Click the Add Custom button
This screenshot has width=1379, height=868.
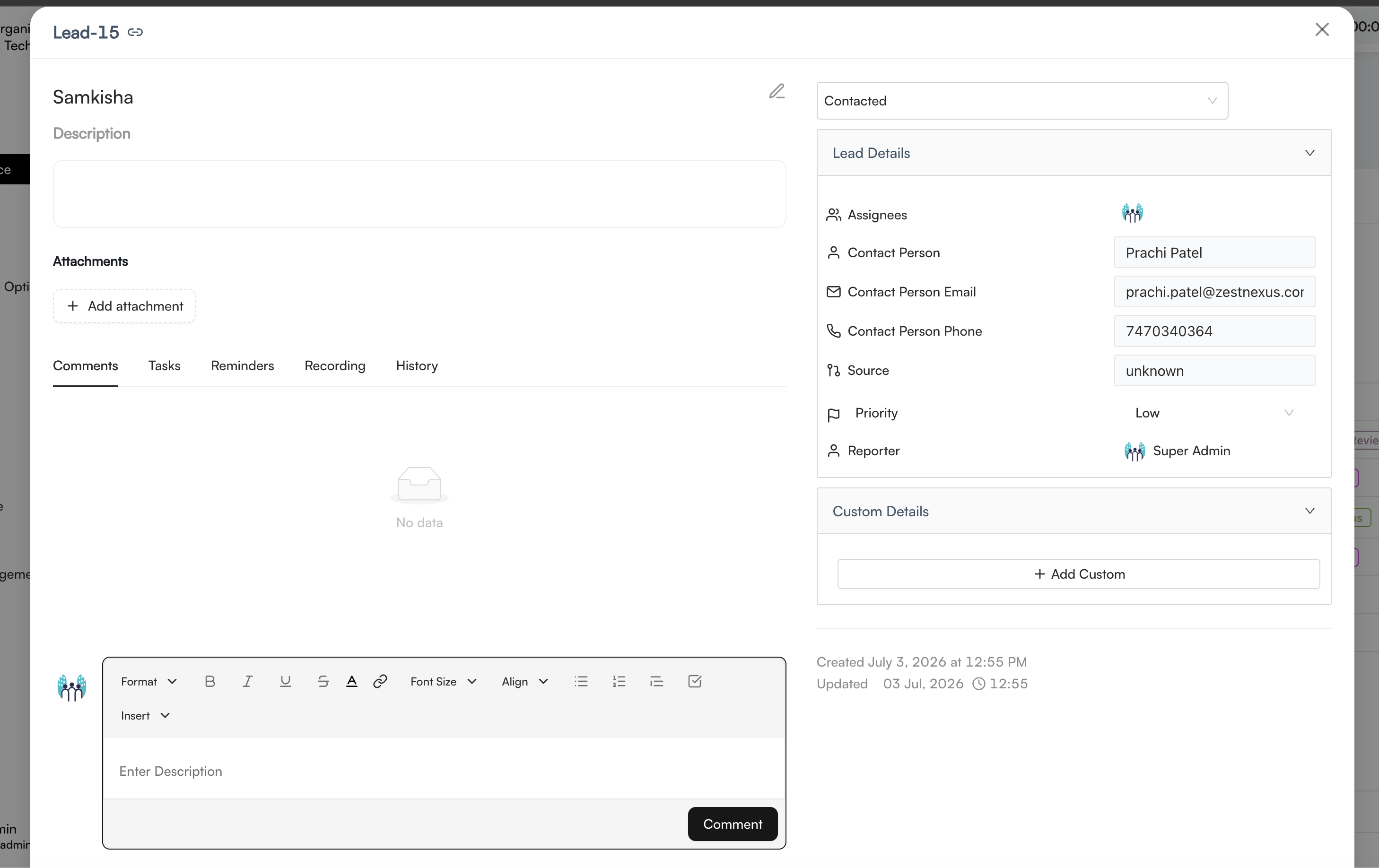point(1078,574)
